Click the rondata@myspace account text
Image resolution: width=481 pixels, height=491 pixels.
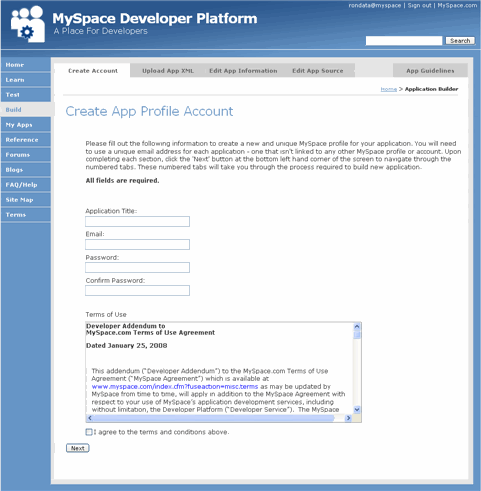375,5
